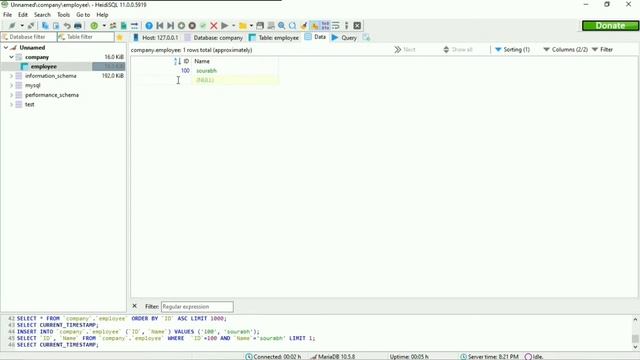This screenshot has width=640, height=360.
Task: Switch to the Table: employee tab
Action: pyautogui.click(x=273, y=38)
